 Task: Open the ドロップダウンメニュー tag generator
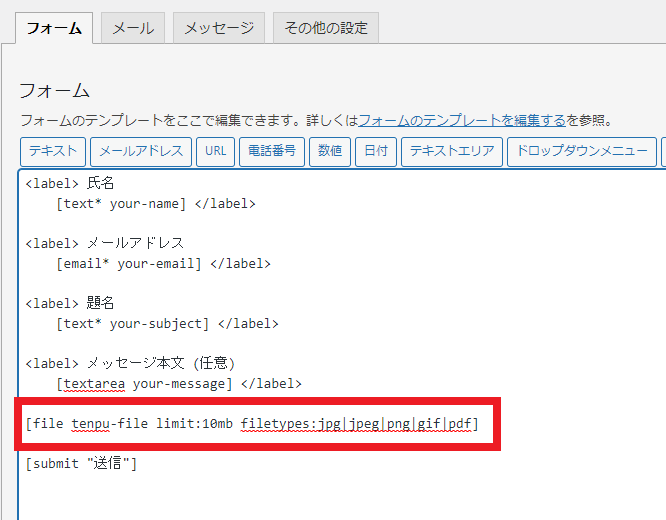pyautogui.click(x=581, y=152)
